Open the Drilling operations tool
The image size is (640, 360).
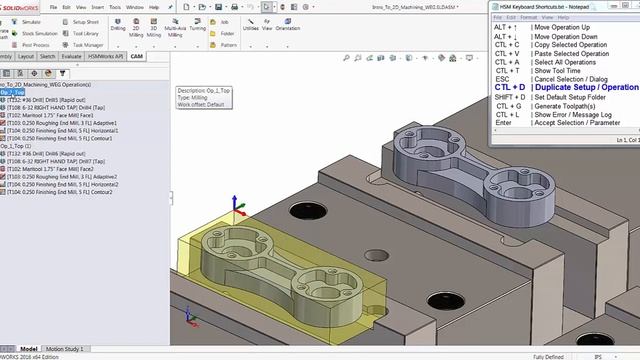tap(118, 24)
